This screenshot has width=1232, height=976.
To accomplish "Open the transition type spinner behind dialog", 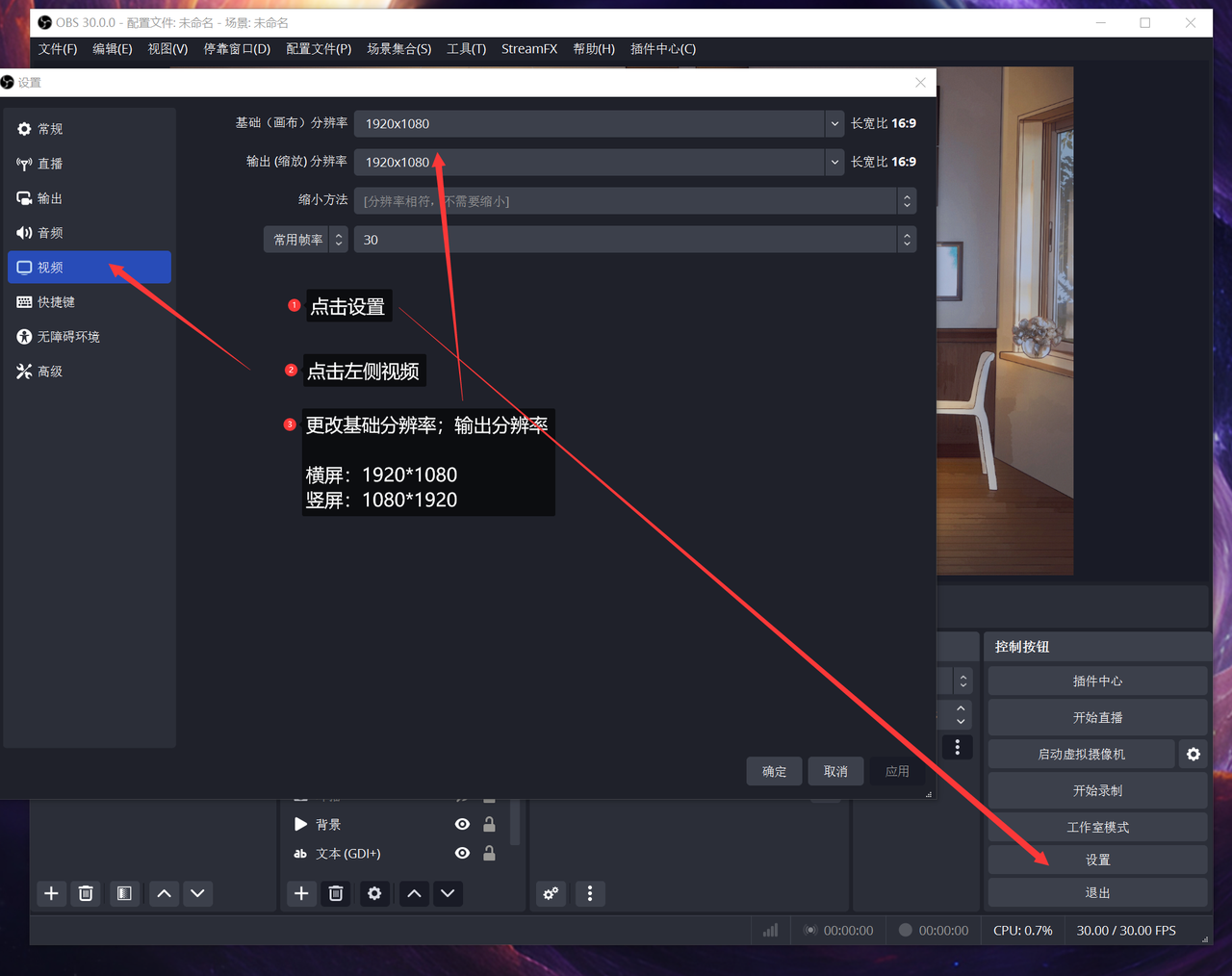I will 962,681.
